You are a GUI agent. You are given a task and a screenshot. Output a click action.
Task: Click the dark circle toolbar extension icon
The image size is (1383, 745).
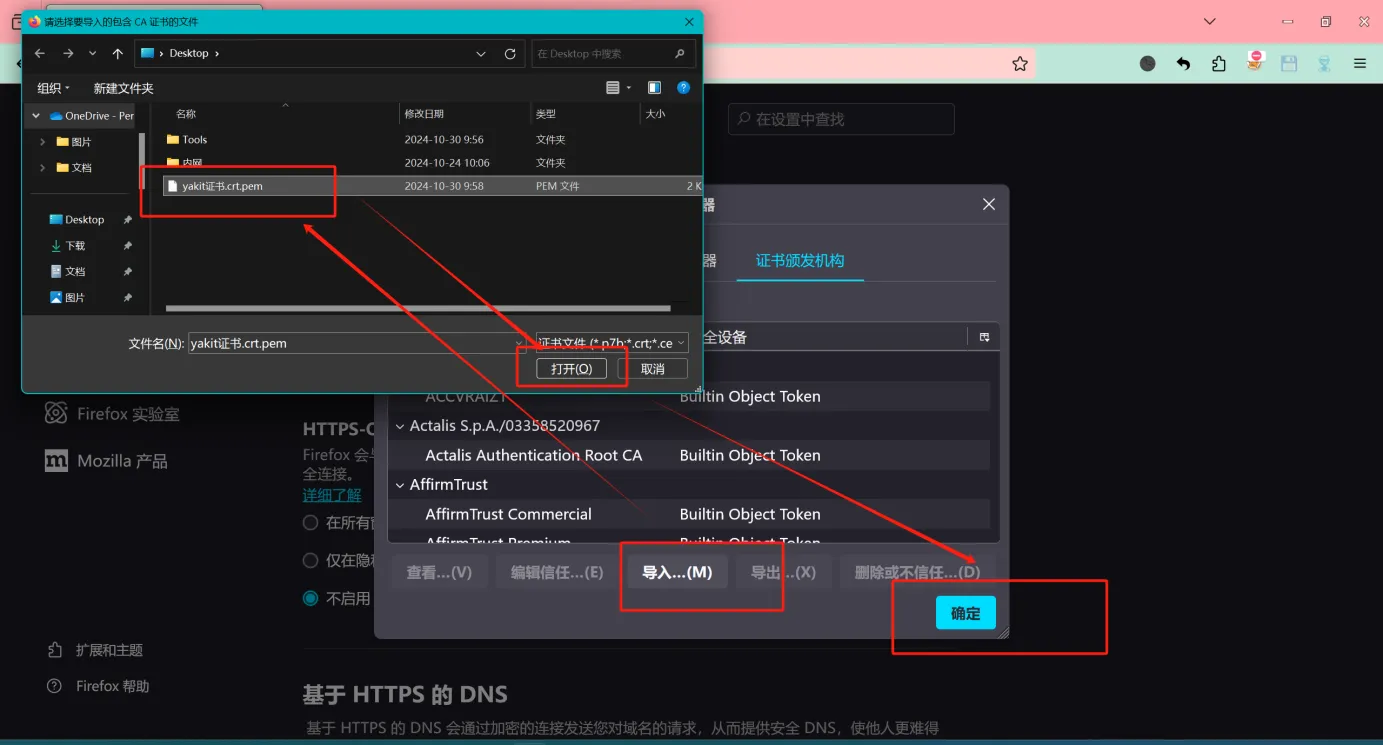click(x=1148, y=63)
